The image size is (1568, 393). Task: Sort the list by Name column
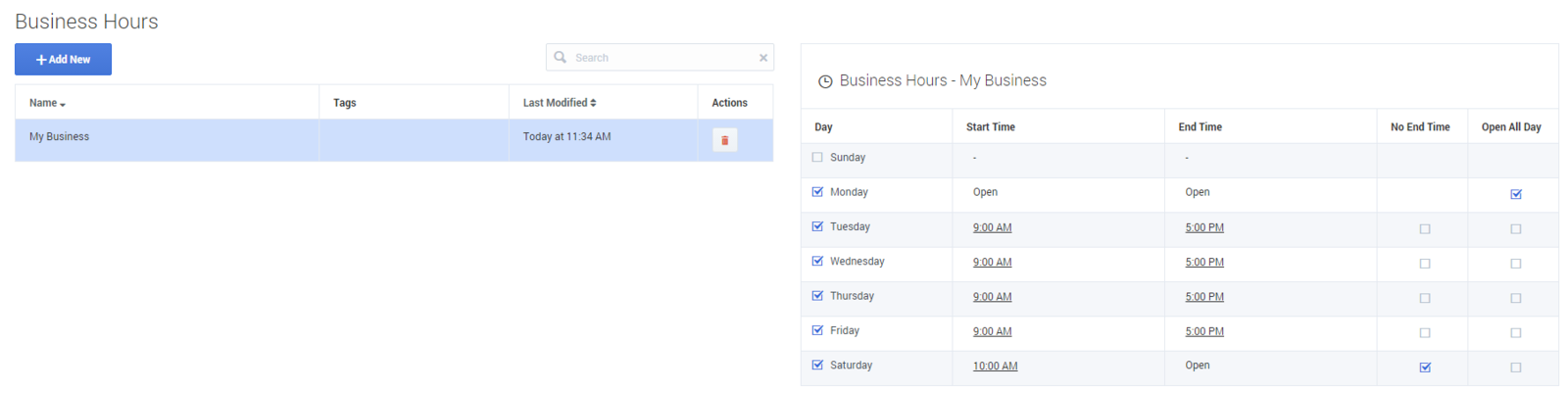[47, 103]
